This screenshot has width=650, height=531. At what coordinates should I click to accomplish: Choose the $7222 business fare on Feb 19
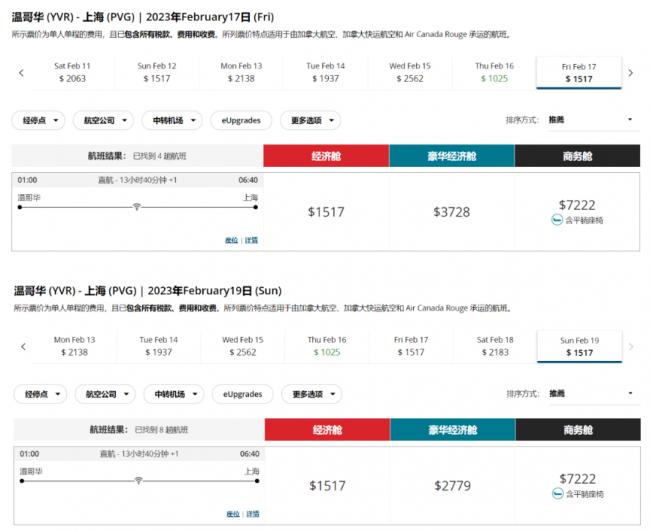coord(578,485)
